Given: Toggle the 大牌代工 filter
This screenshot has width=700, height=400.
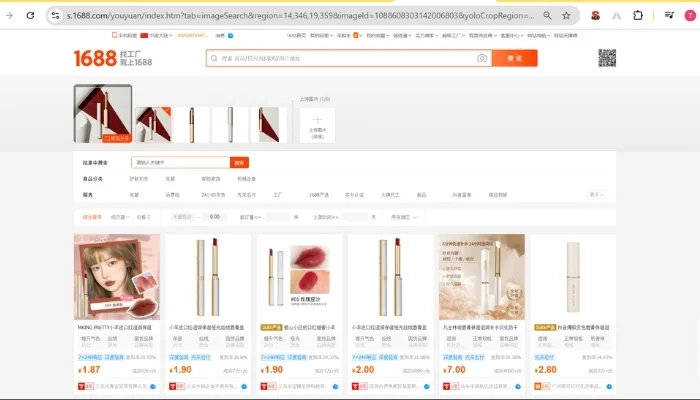Looking at the screenshot, I should pos(390,195).
